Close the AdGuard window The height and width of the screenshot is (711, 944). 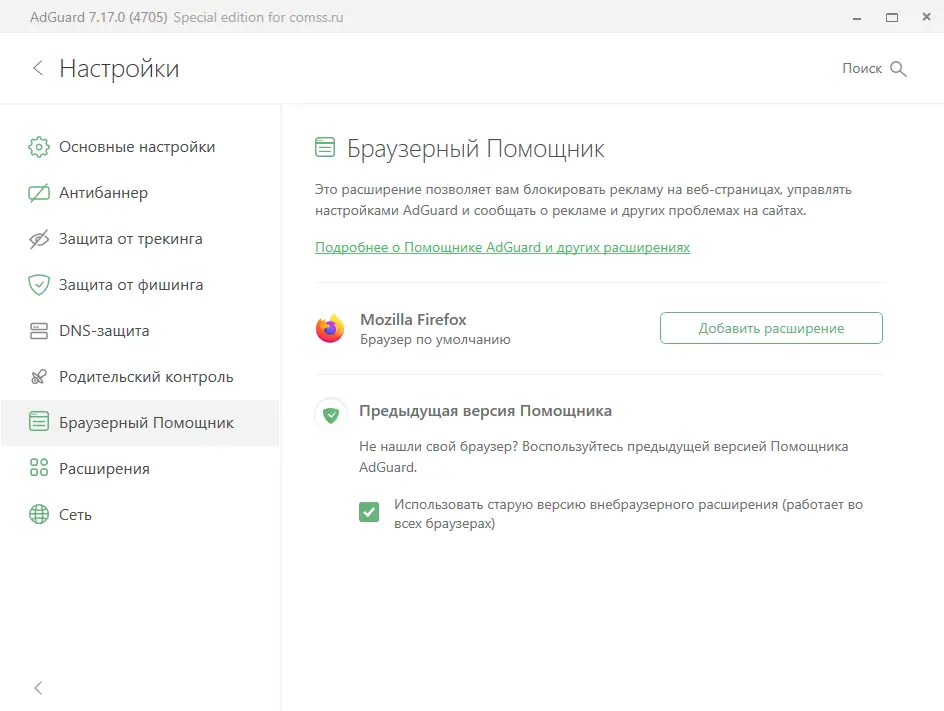[927, 17]
